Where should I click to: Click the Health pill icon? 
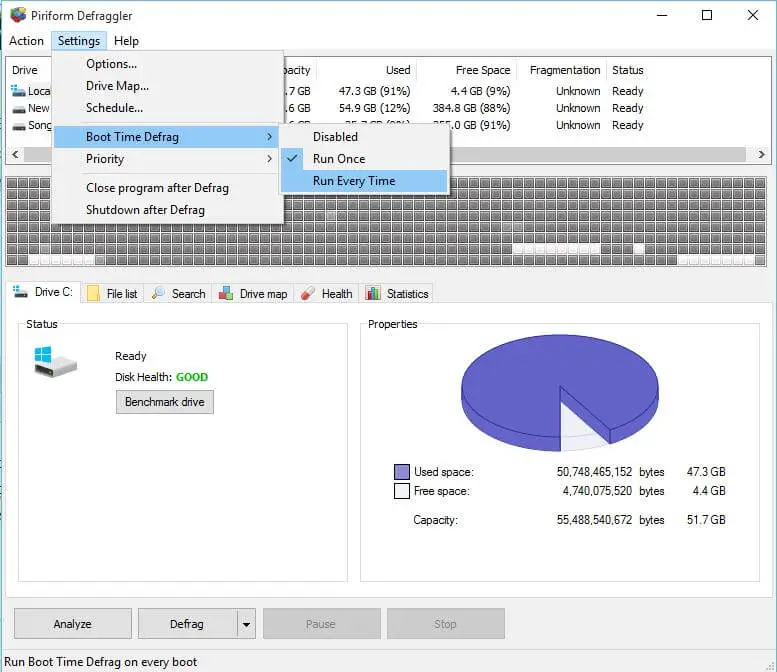(x=308, y=293)
